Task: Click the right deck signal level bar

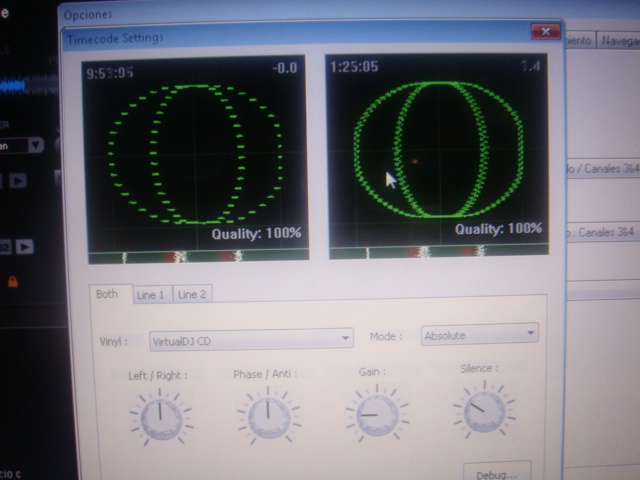Action: [x=437, y=253]
